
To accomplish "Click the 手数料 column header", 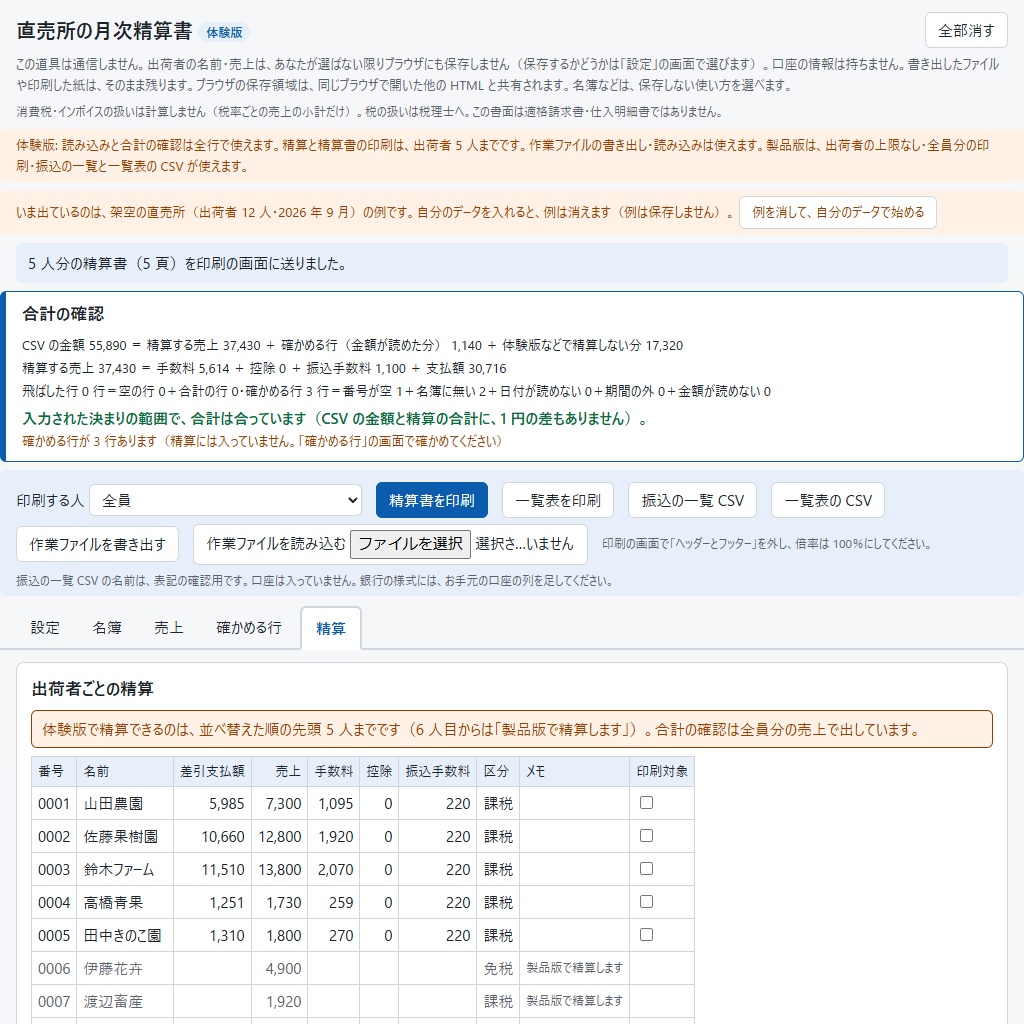I will point(334,771).
